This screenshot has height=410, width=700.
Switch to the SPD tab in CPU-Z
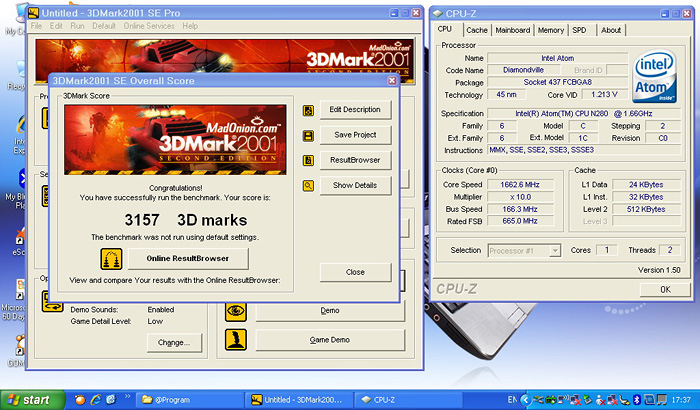pos(579,30)
